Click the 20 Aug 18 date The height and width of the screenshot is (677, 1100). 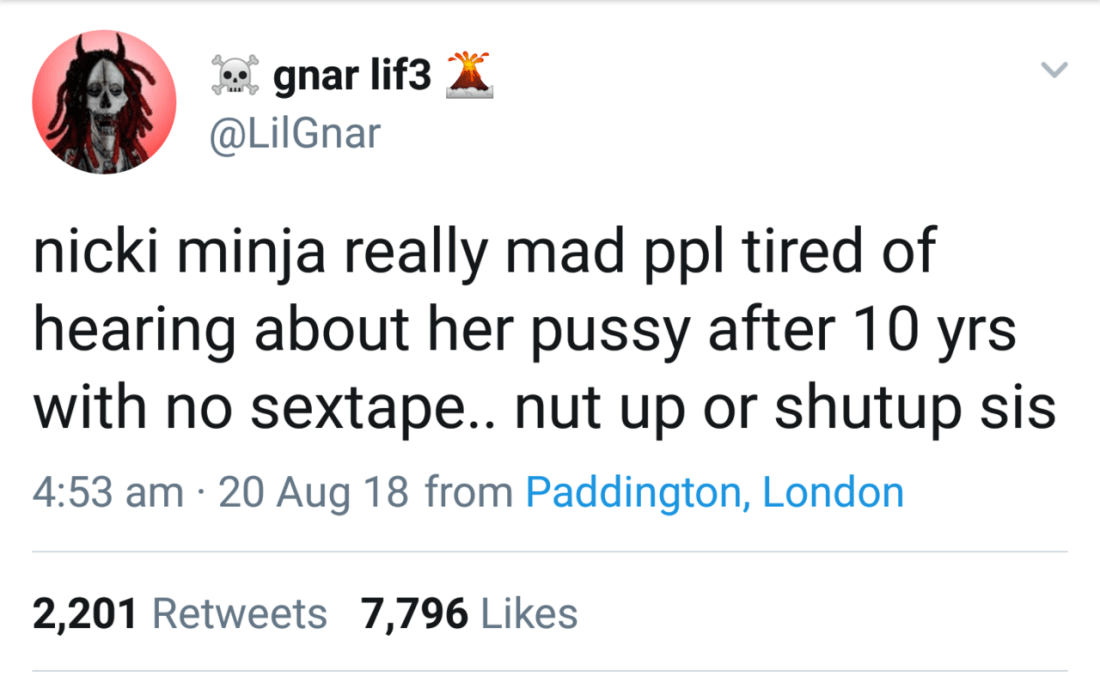(313, 492)
